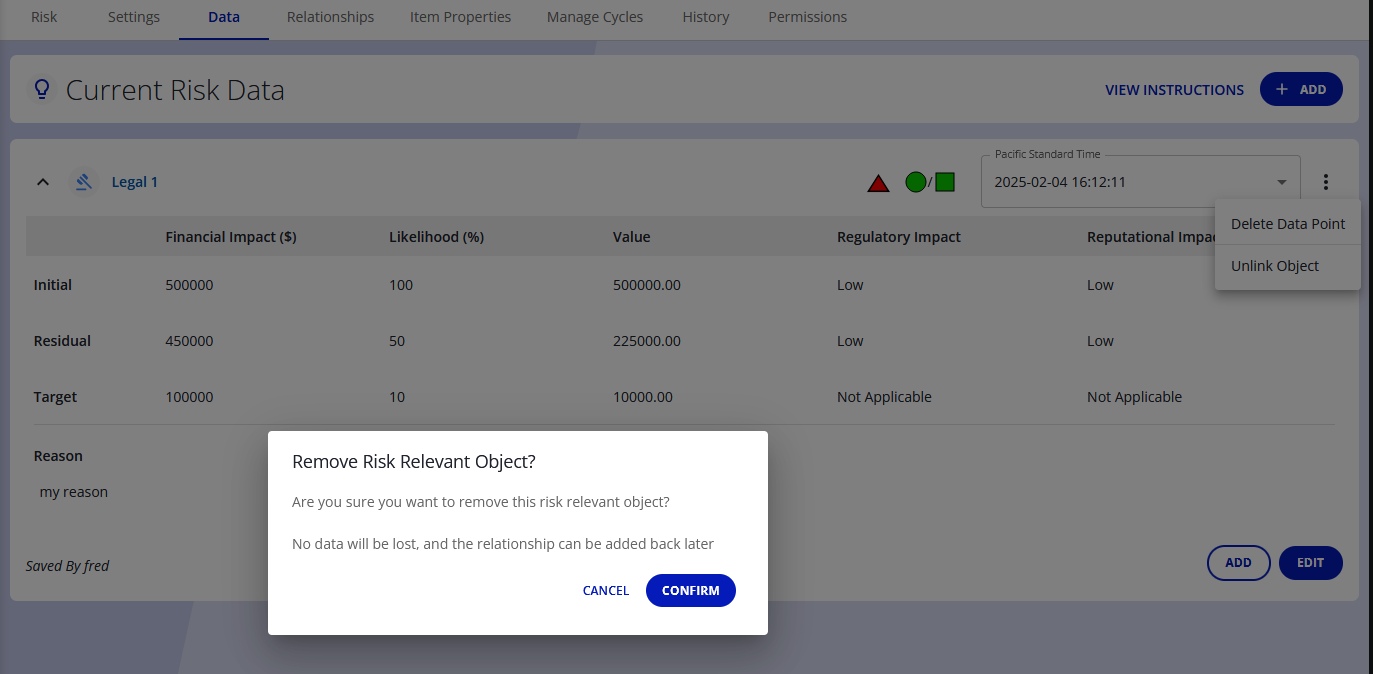
Task: Click the green square status indicator
Action: pyautogui.click(x=945, y=182)
